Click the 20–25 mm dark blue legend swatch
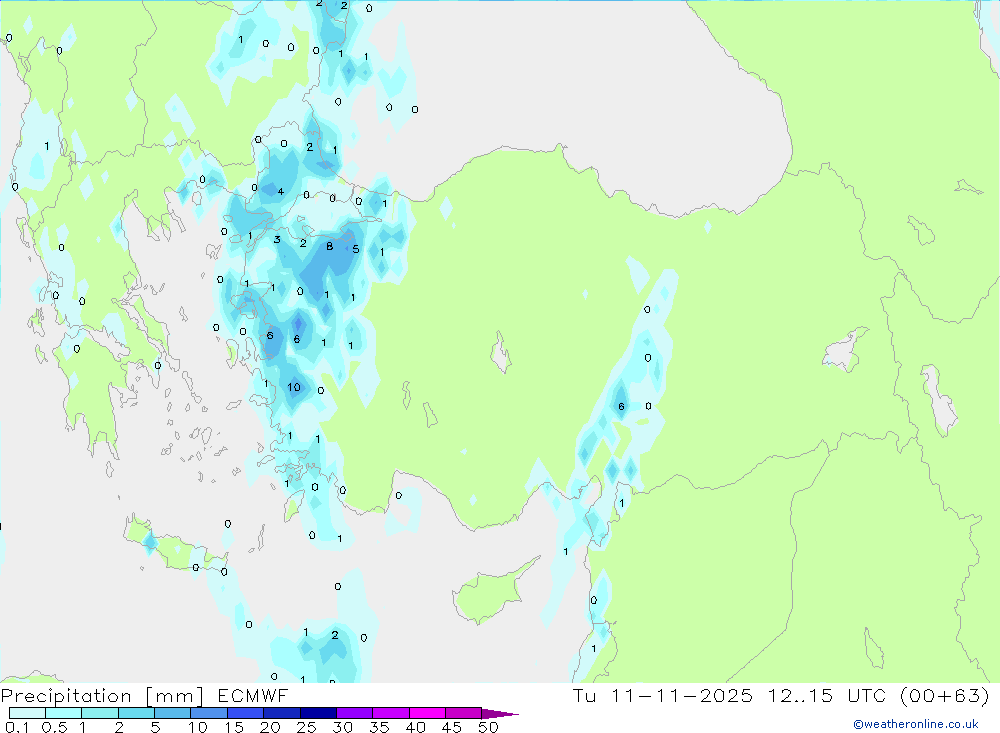The height and width of the screenshot is (733, 1000). [x=281, y=713]
